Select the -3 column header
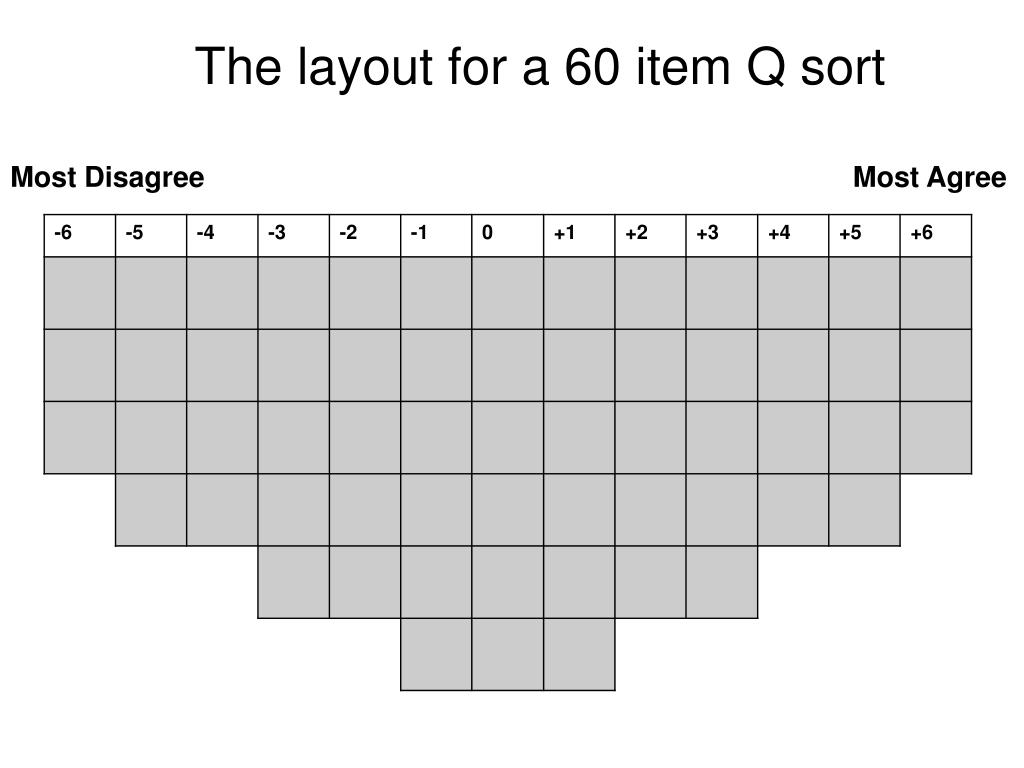The height and width of the screenshot is (768, 1024). 294,236
